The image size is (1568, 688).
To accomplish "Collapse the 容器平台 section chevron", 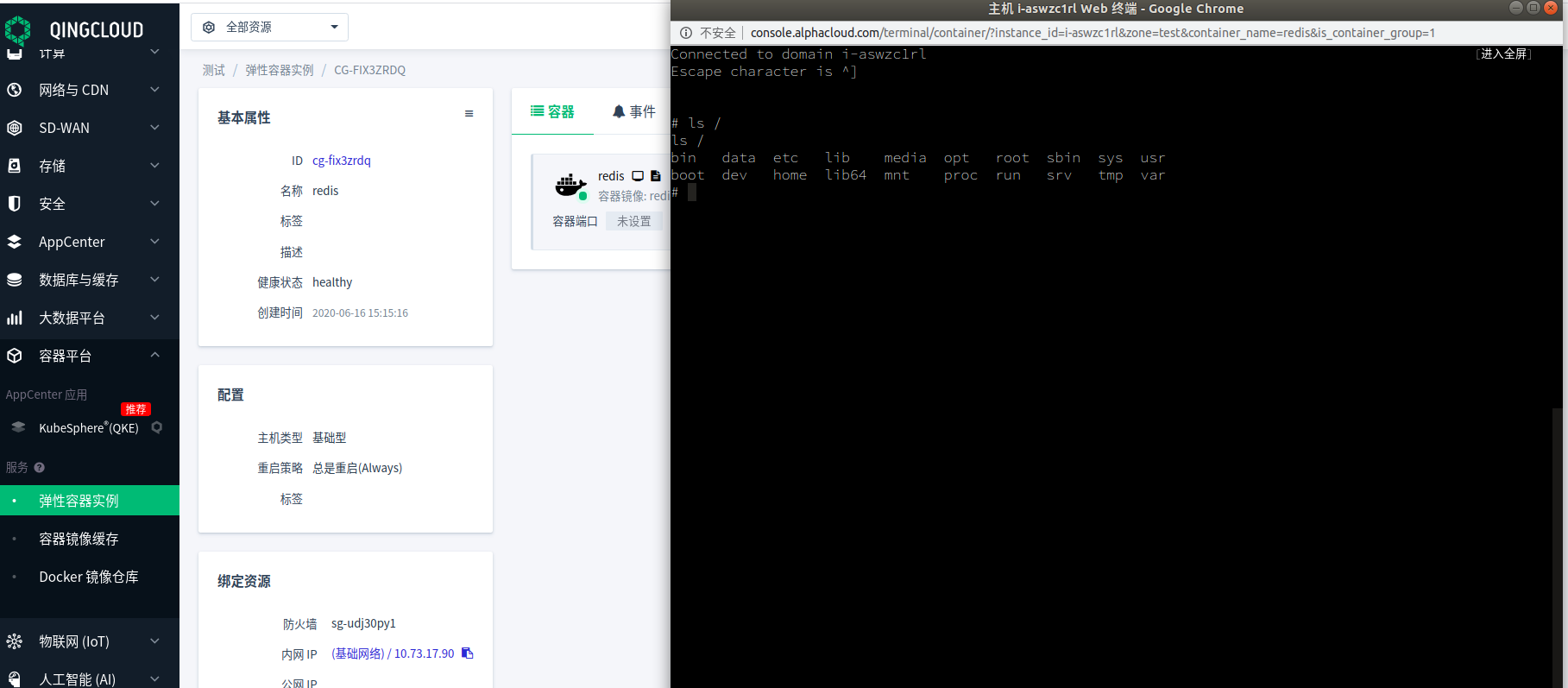I will (154, 355).
